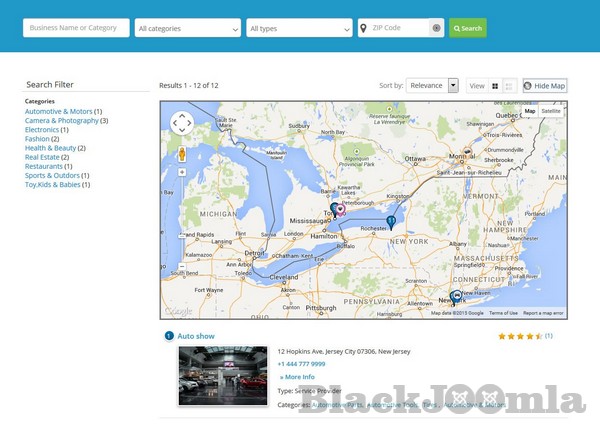Click the locate-me icon in ZIP field
600x429 pixels.
click(436, 28)
